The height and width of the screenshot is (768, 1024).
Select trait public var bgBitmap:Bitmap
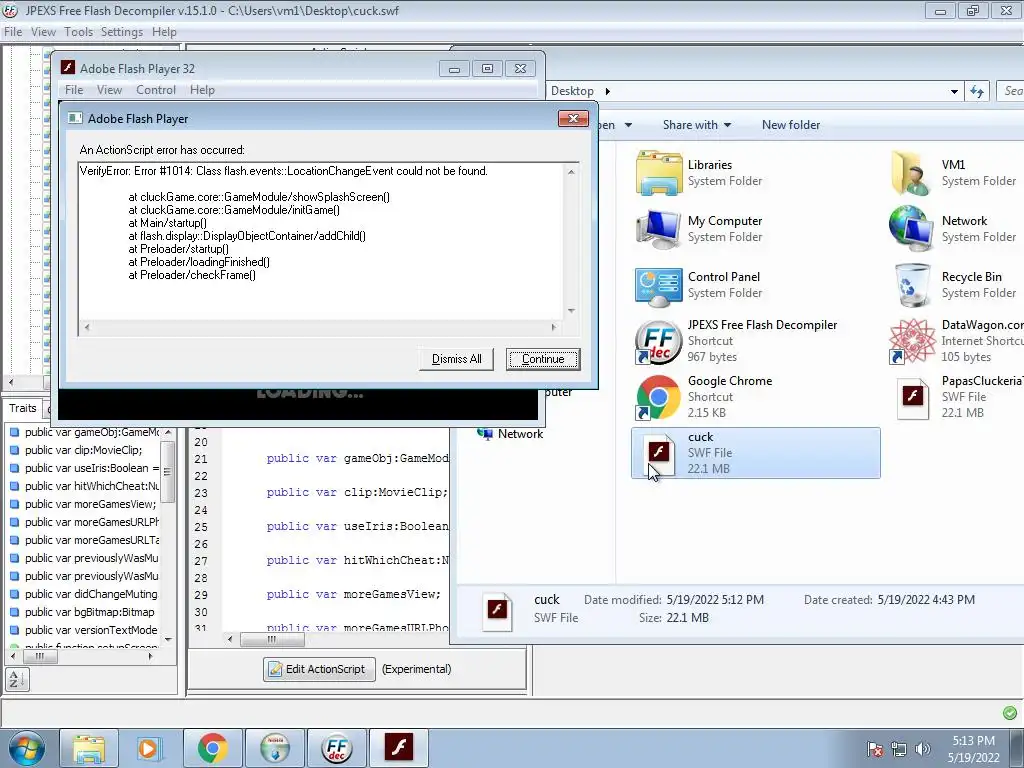[x=83, y=612]
